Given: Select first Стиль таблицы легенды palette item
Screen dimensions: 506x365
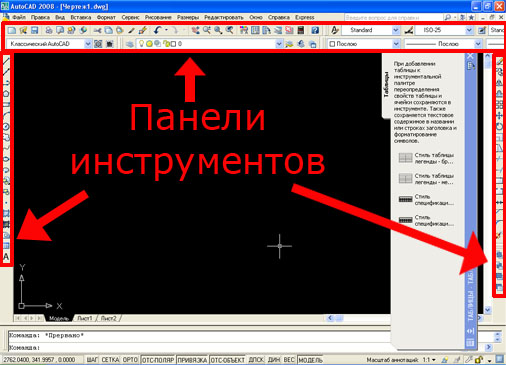Looking at the screenshot, I should click(x=426, y=158).
